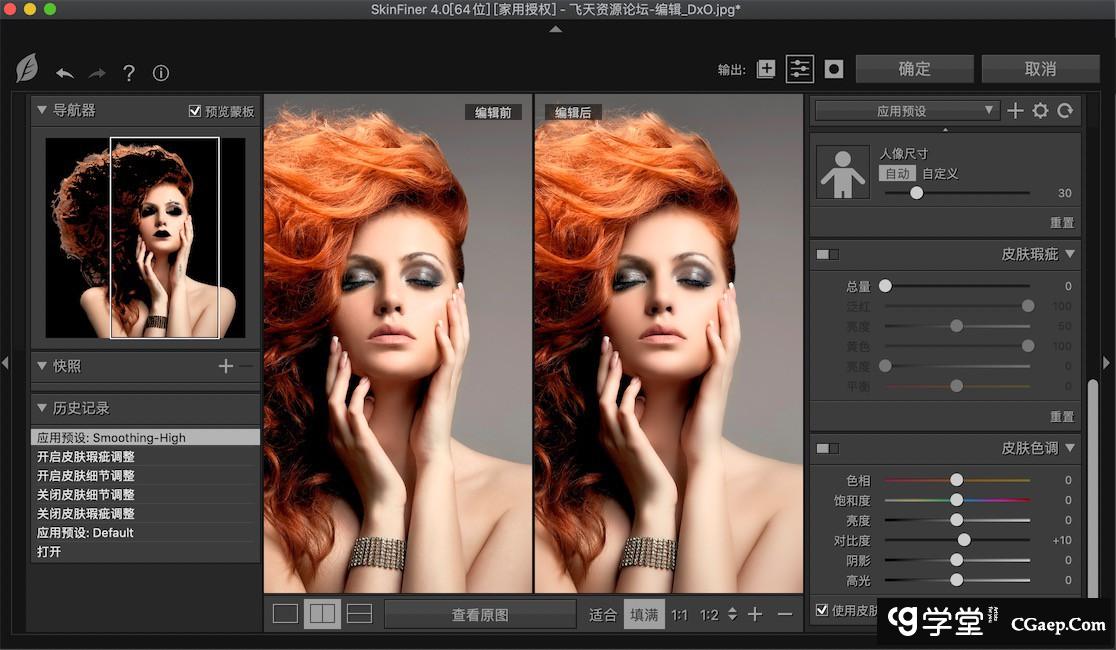Select history entry 开启皮肤细节调整
Viewport: 1116px width, 650px height.
click(85, 476)
